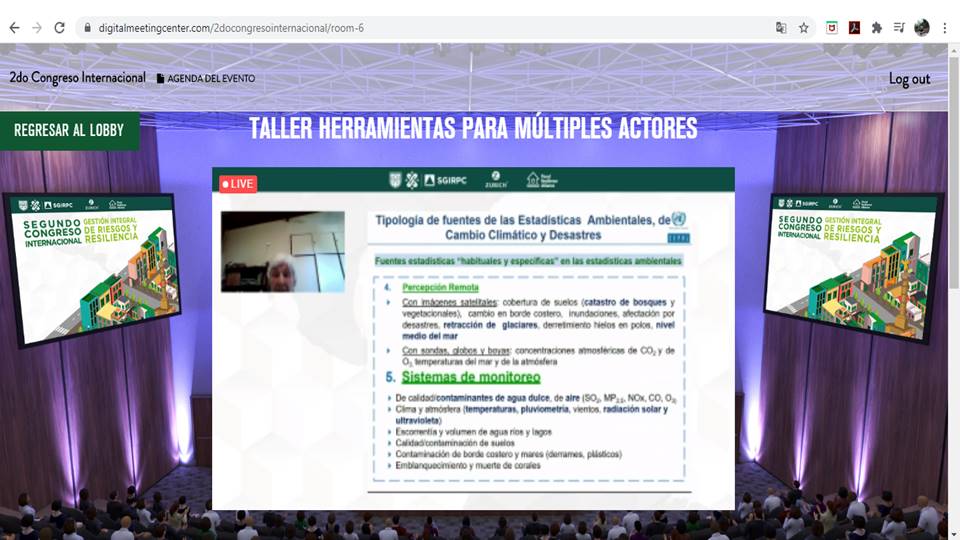Click the CDMX shield logo in stream header
The image size is (960, 540).
pos(396,180)
